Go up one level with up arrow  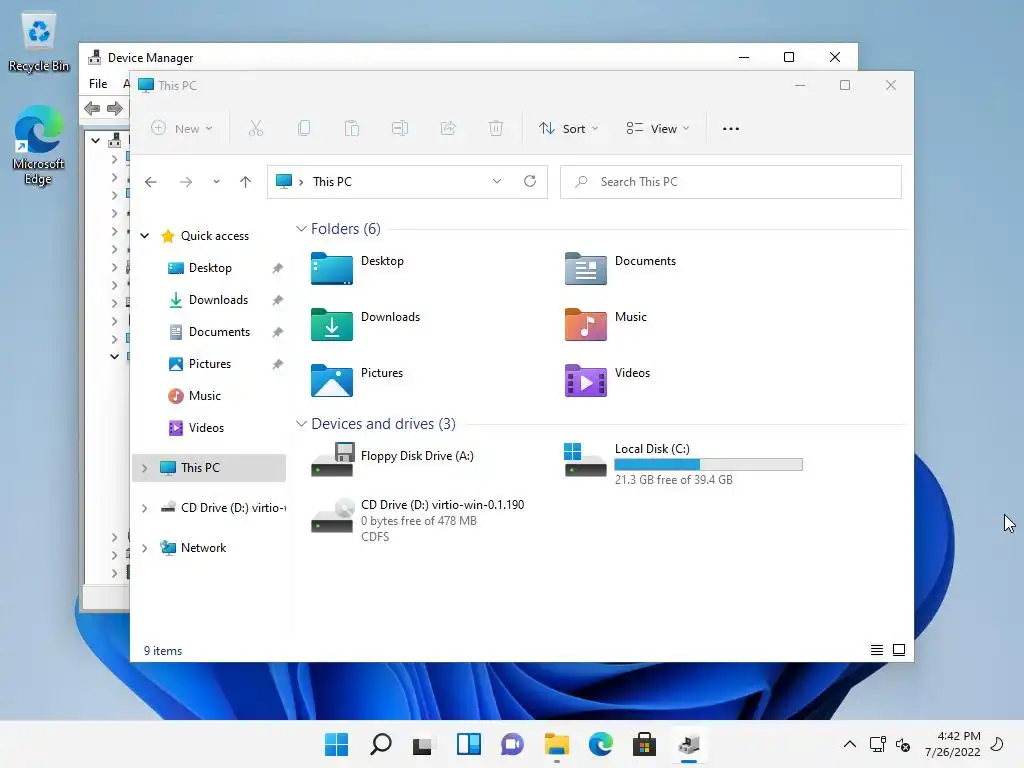point(246,182)
